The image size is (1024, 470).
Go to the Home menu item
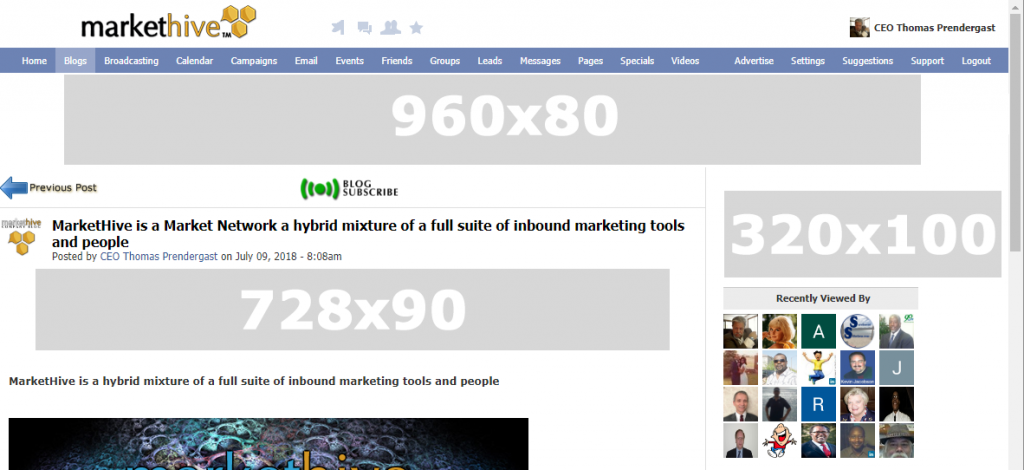(x=34, y=61)
